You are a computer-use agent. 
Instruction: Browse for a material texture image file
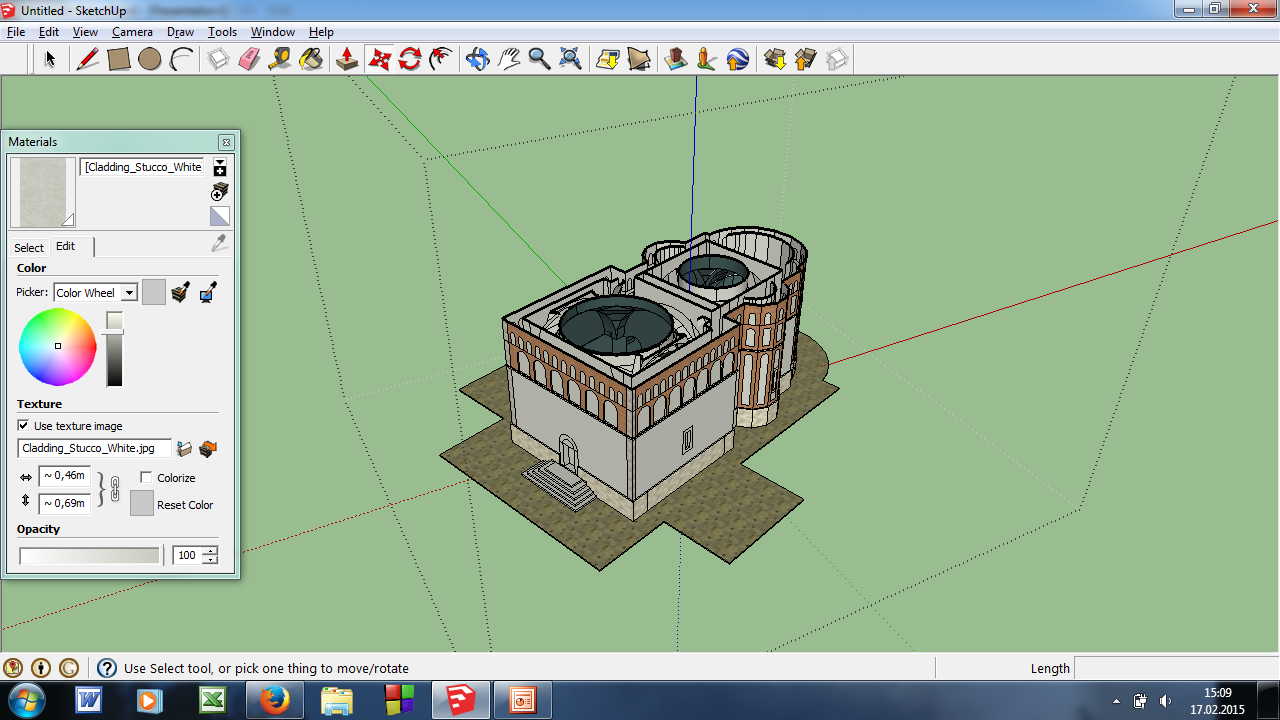click(184, 449)
